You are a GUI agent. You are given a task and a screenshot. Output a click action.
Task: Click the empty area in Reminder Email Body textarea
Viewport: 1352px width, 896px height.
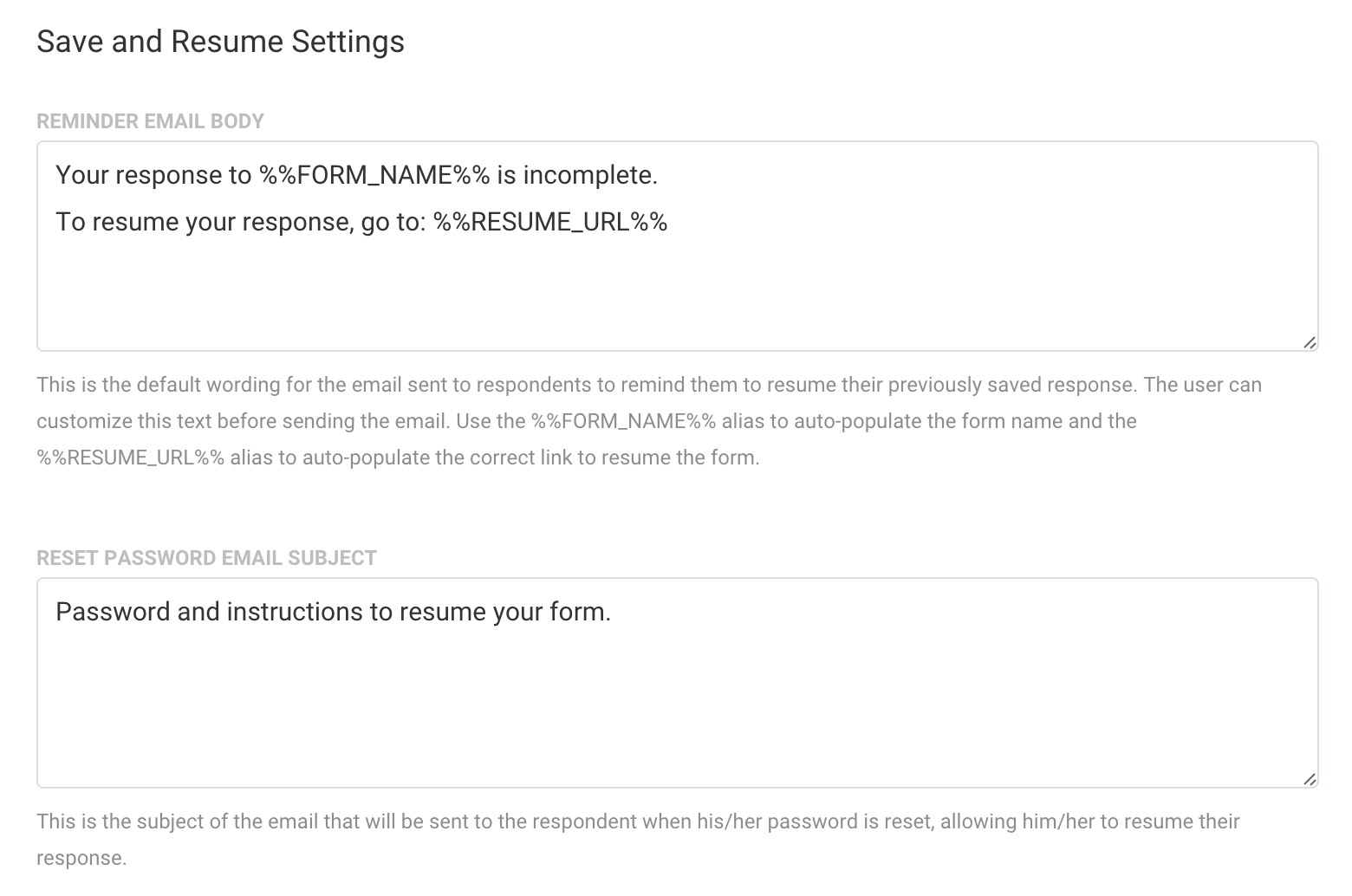(676, 295)
